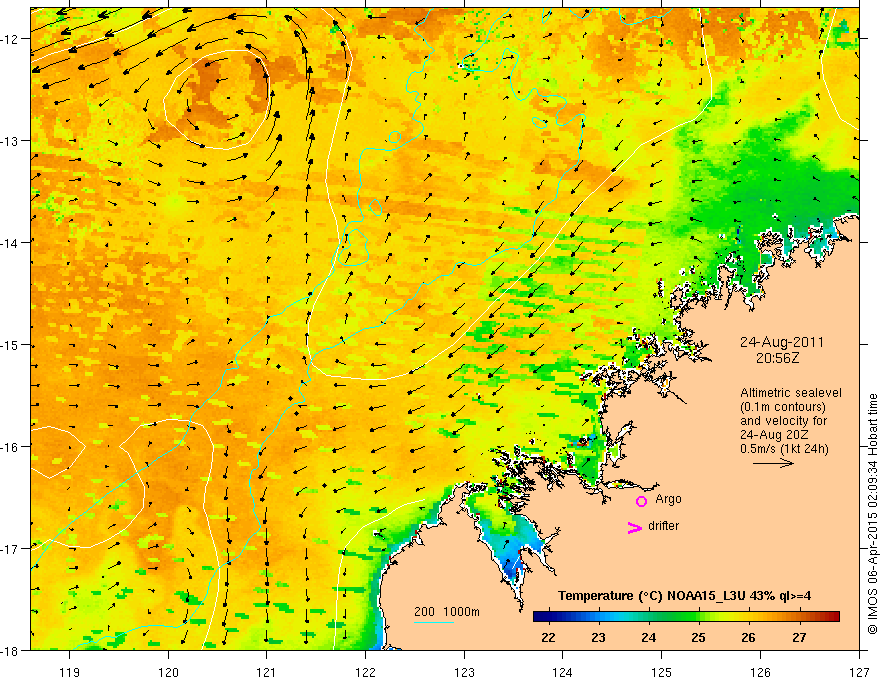Viewport: 880px width, 680px height.
Task: Click the magenta Argo circle legend symbol
Action: [x=641, y=502]
